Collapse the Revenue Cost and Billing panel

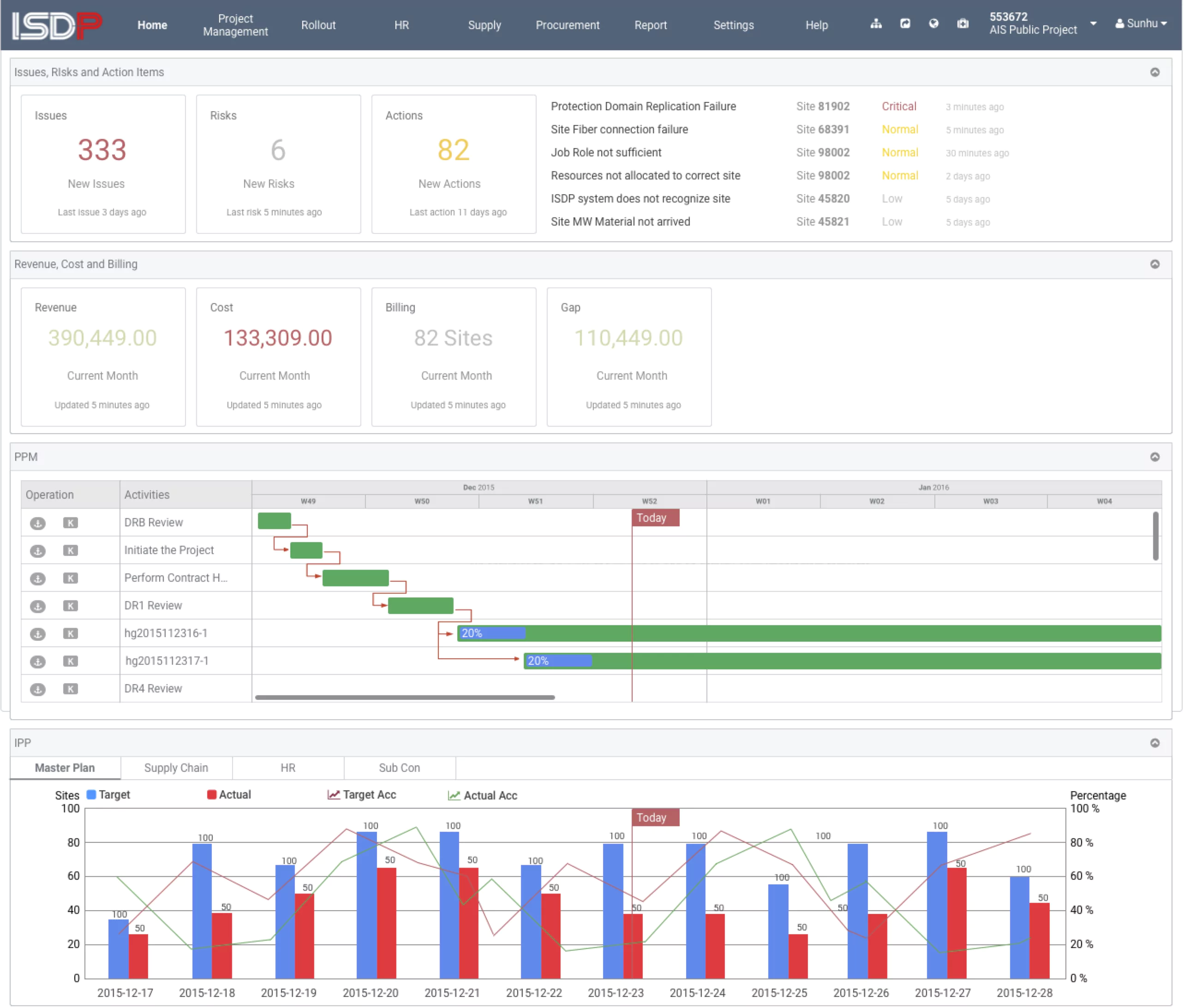(1155, 264)
